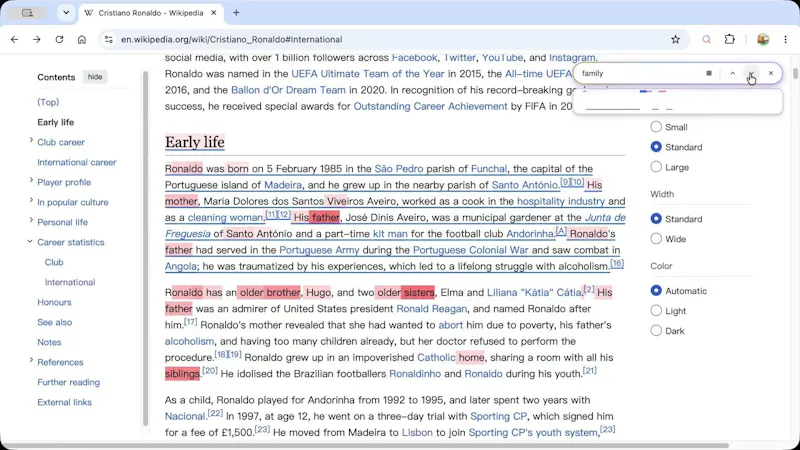
Task: Open the tab search dropdown arrow
Action: pos(66,13)
